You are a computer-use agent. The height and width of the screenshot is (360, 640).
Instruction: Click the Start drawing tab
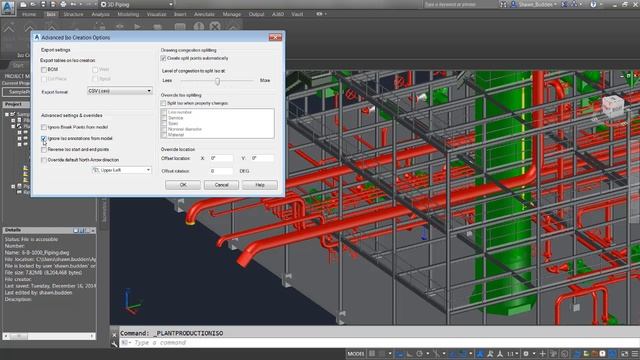point(18,65)
